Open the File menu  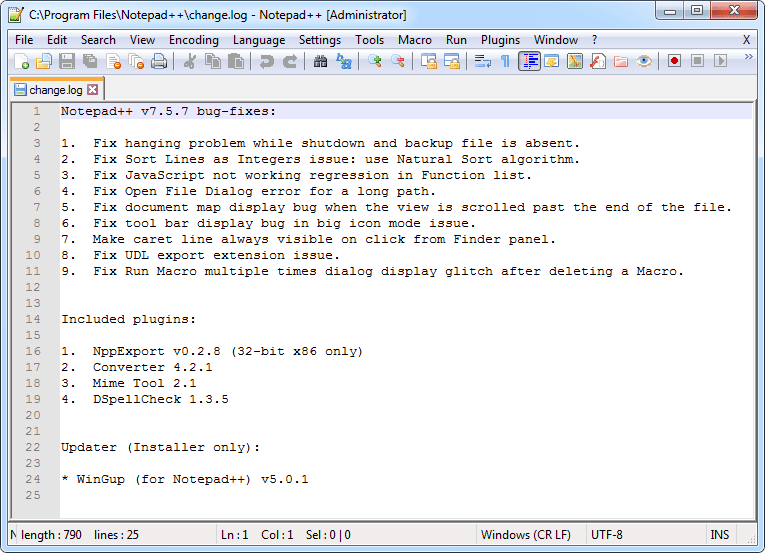click(24, 40)
